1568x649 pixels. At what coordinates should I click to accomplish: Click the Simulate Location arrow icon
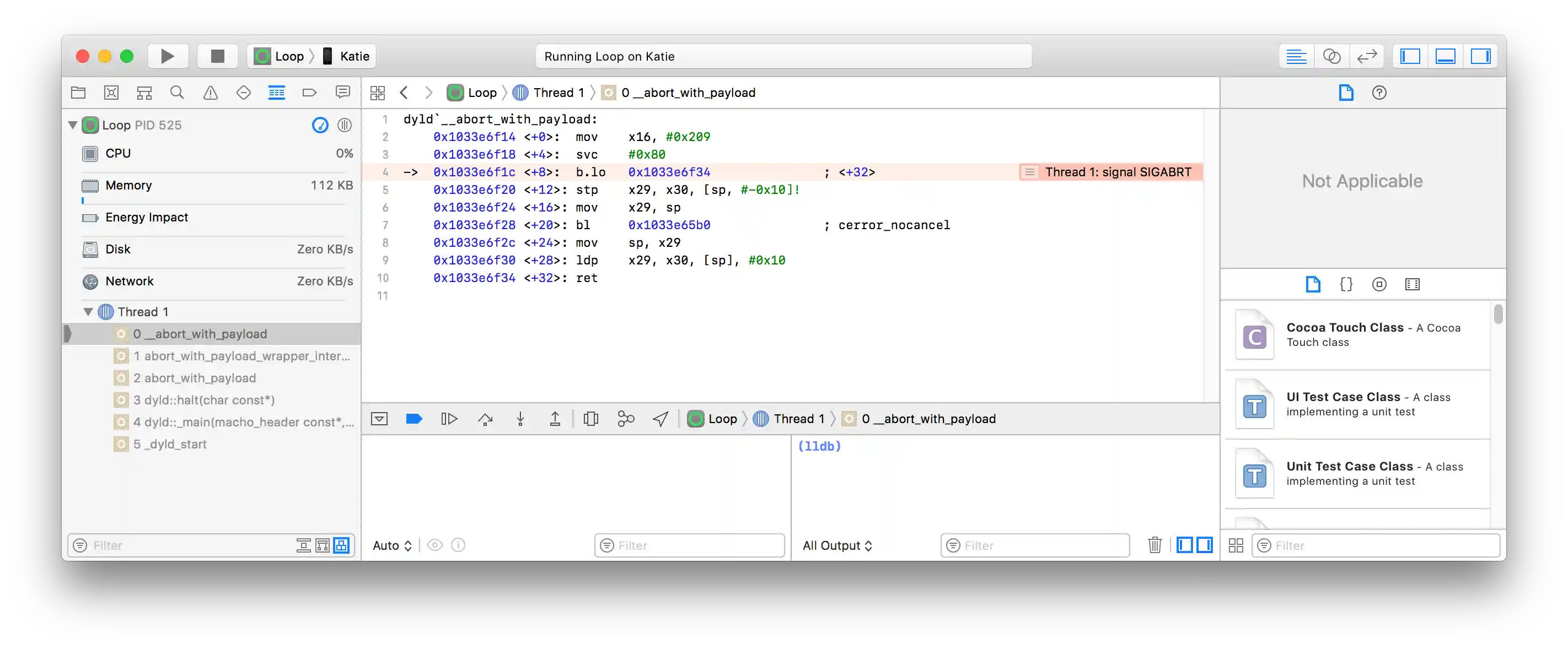click(661, 419)
